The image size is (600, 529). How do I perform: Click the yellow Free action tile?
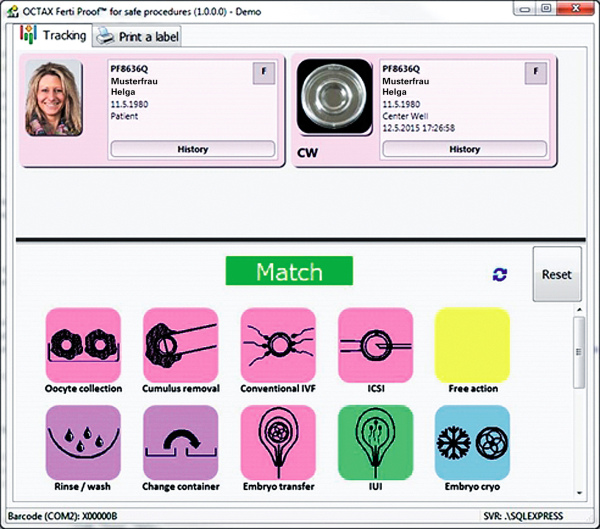473,345
